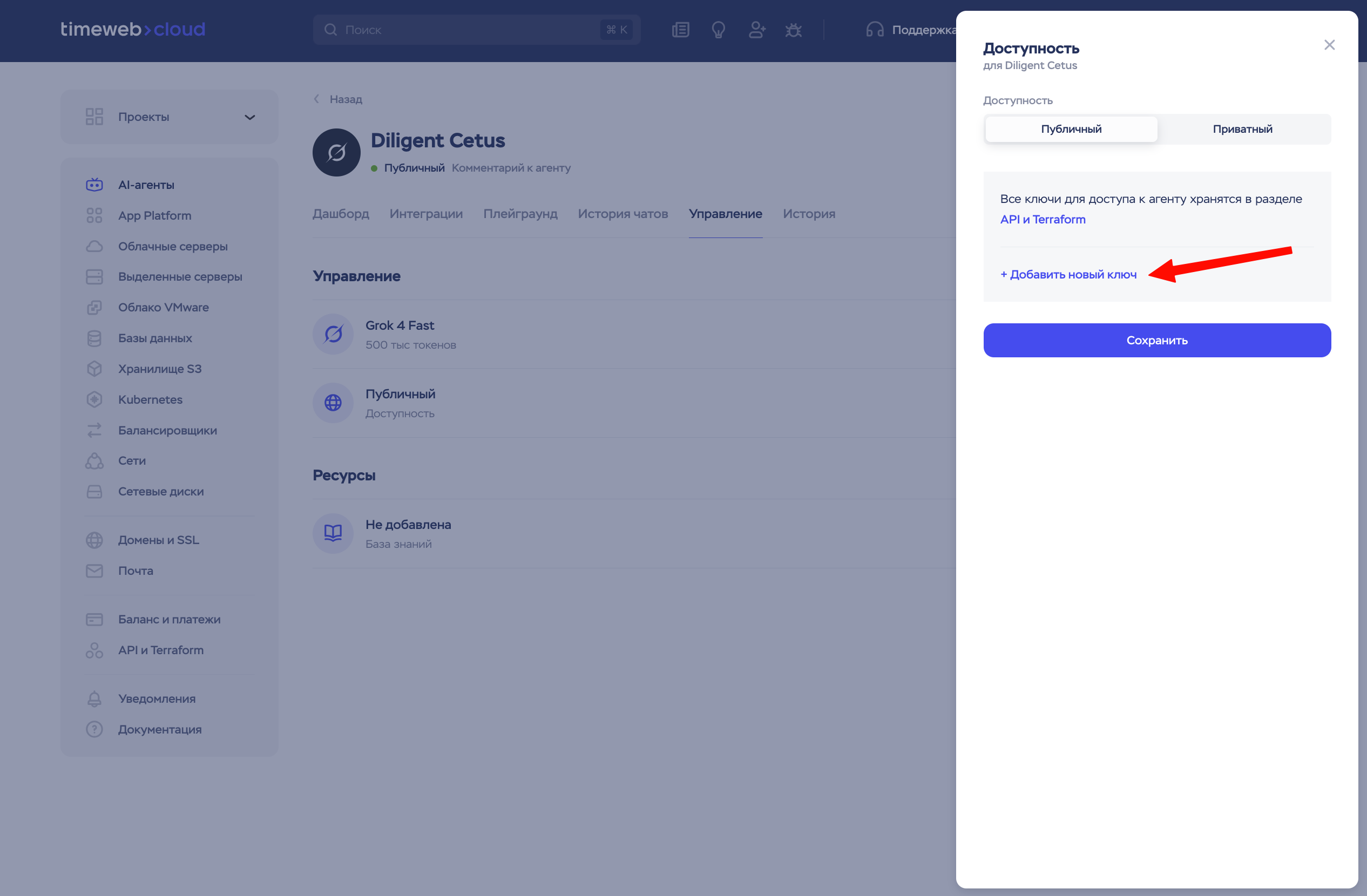Click the Хранилище S3 cube icon
The image size is (1367, 896).
tap(94, 369)
